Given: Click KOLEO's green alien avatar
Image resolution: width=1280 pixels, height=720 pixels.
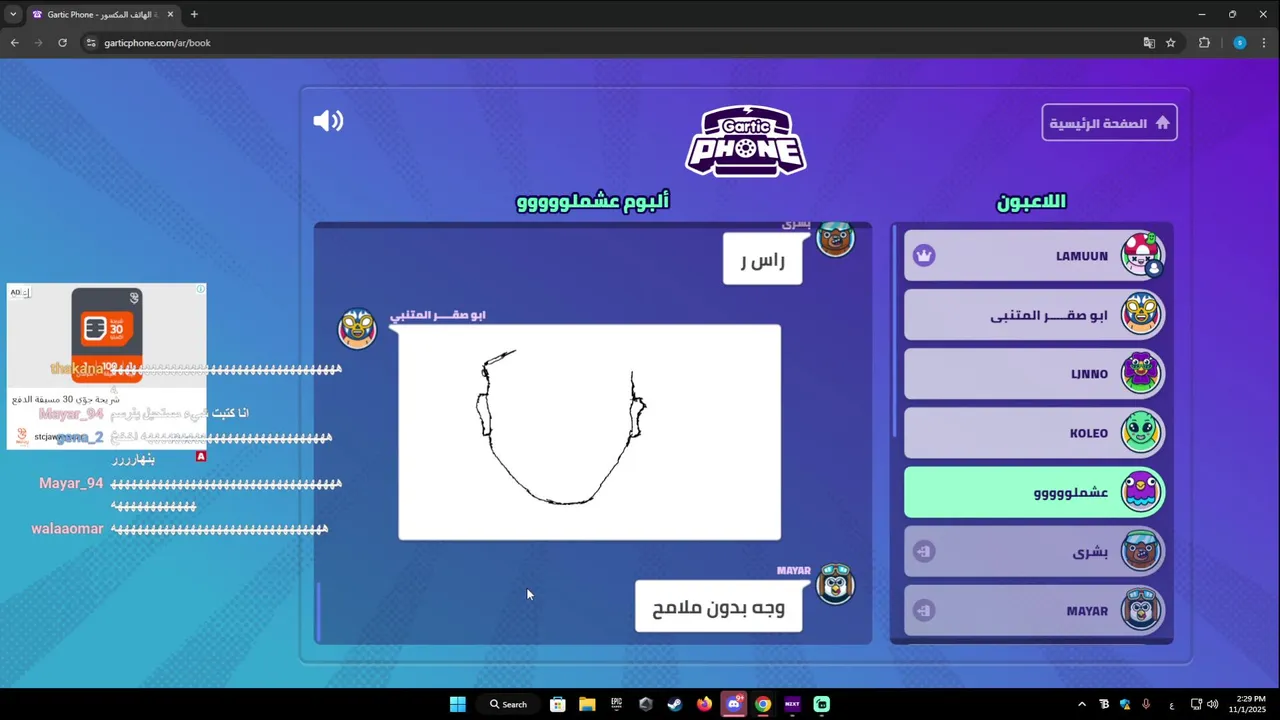Looking at the screenshot, I should pos(1141,433).
